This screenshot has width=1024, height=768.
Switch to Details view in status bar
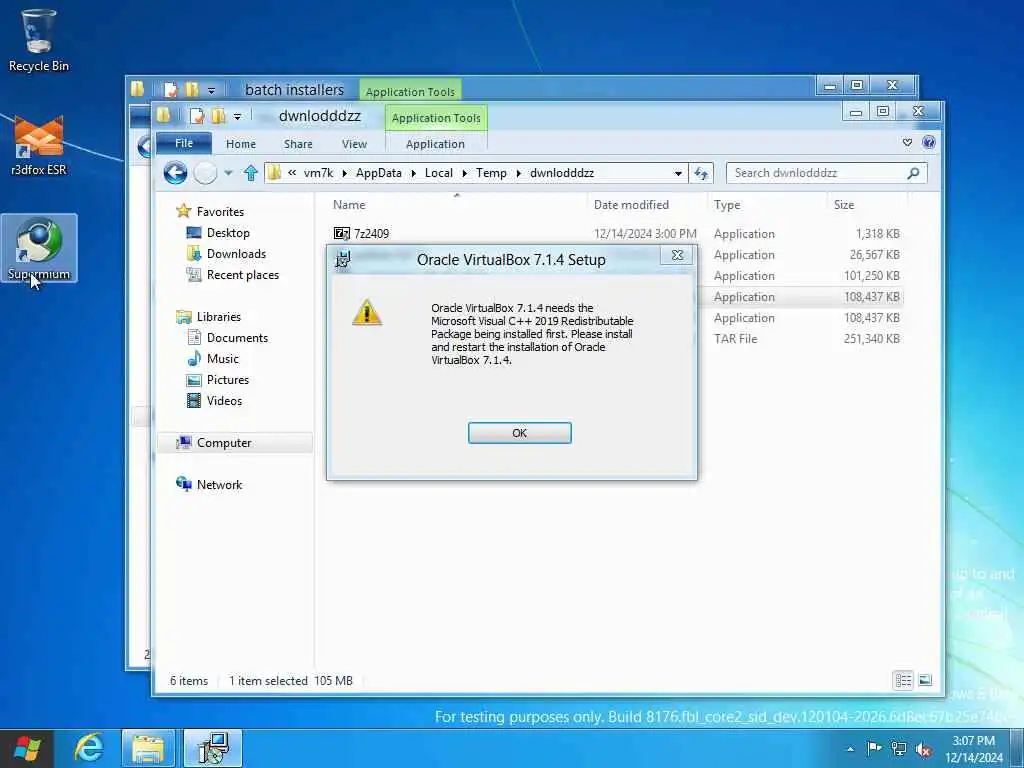(903, 680)
